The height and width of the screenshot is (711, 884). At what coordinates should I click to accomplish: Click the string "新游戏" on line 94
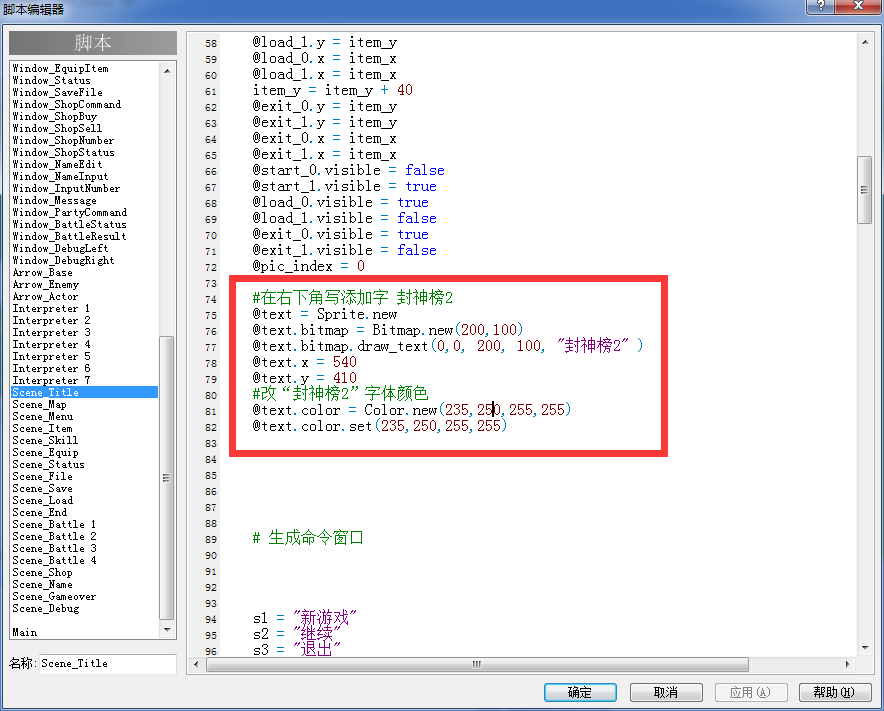[325, 619]
